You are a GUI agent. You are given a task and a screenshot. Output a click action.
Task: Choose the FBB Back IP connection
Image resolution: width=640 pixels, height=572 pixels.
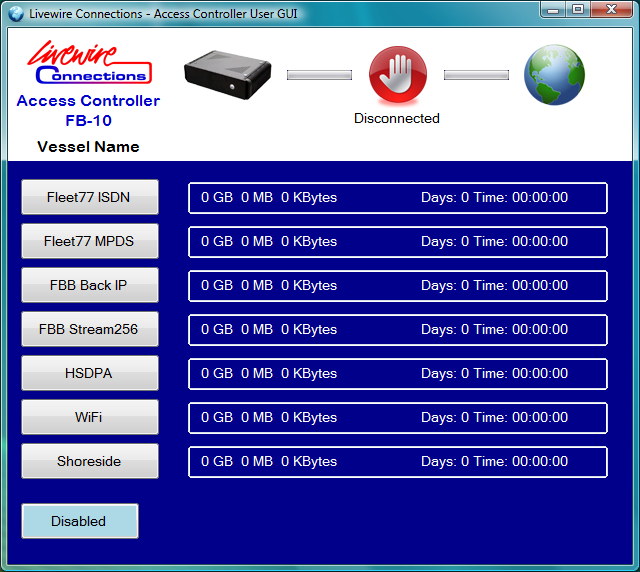tap(90, 285)
